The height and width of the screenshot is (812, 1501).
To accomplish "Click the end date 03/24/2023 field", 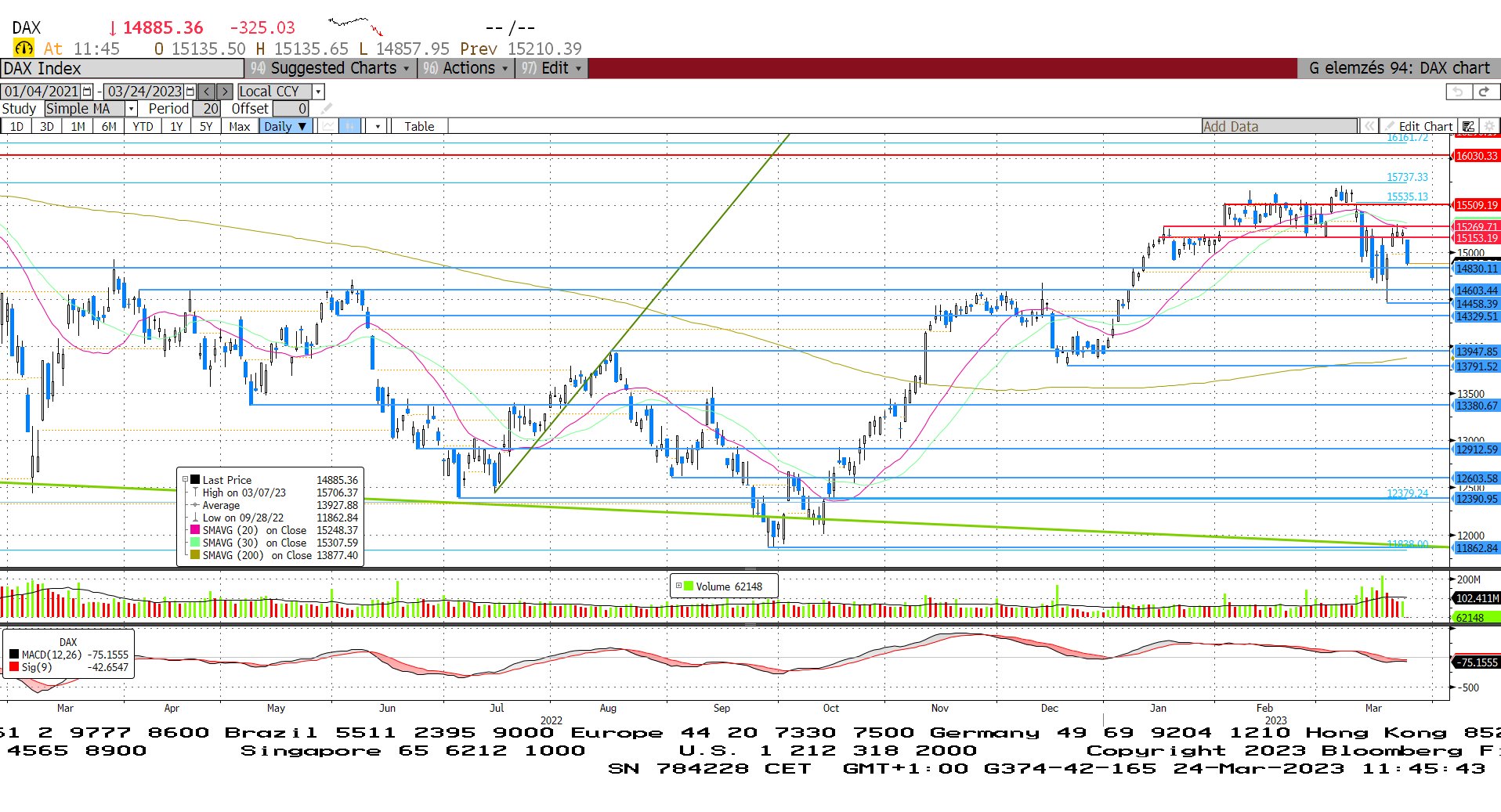I will [x=144, y=92].
